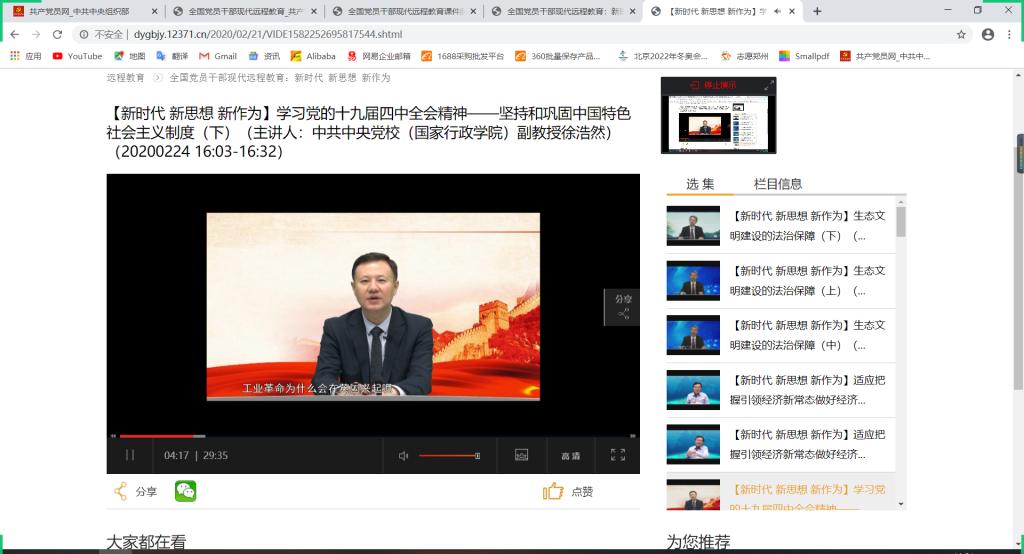Click the 分享 share icon below video
The image size is (1024, 554).
click(121, 491)
